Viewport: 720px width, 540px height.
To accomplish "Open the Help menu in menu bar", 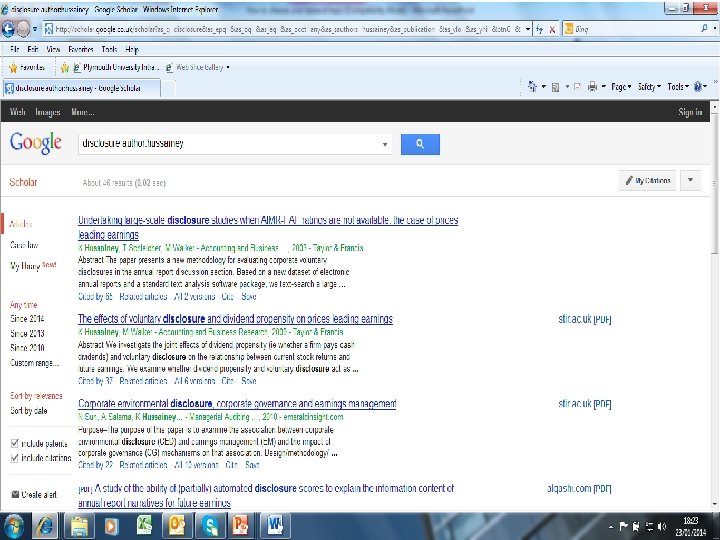I will [132, 49].
